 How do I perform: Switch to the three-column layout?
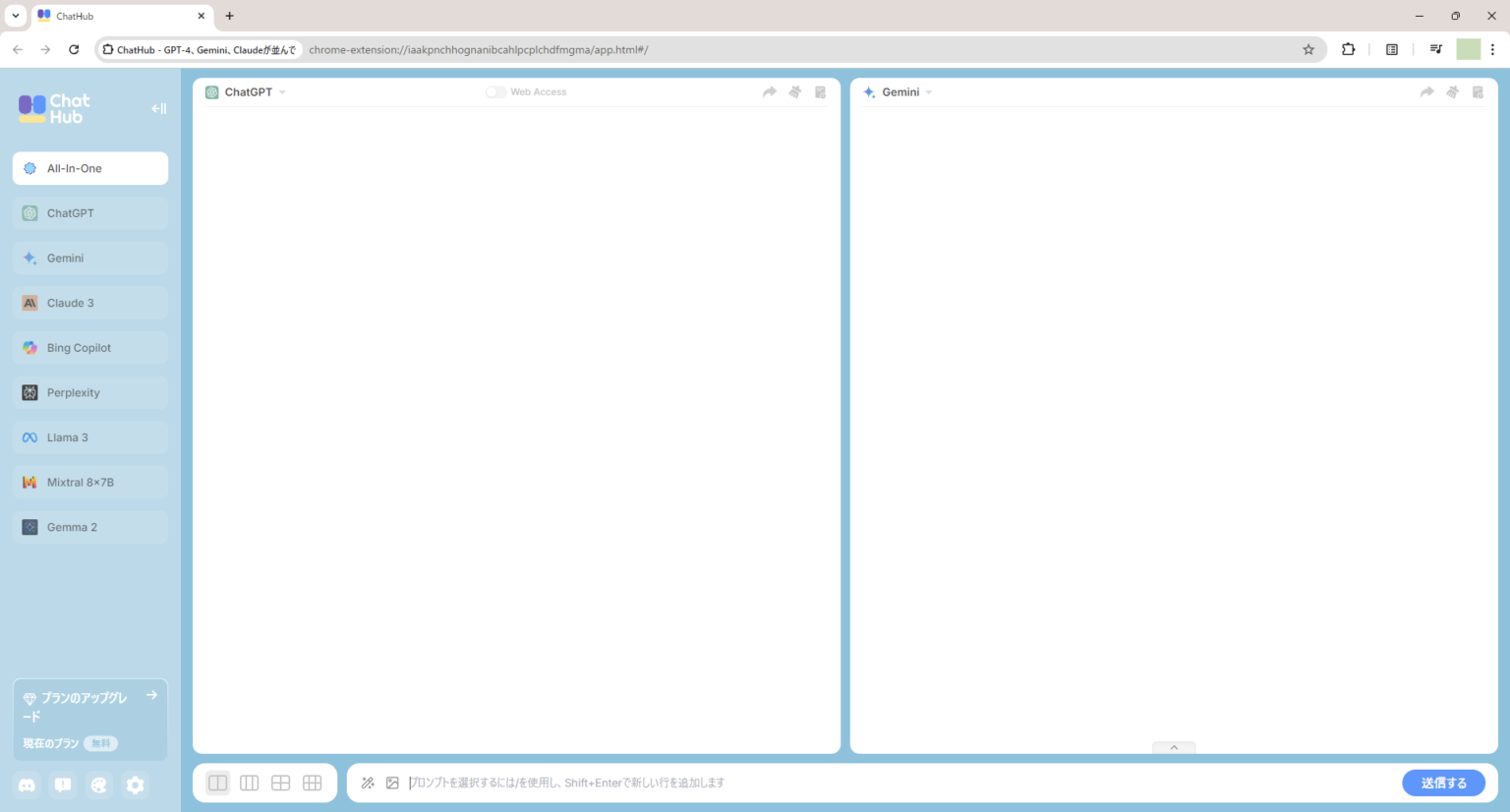[x=250, y=783]
